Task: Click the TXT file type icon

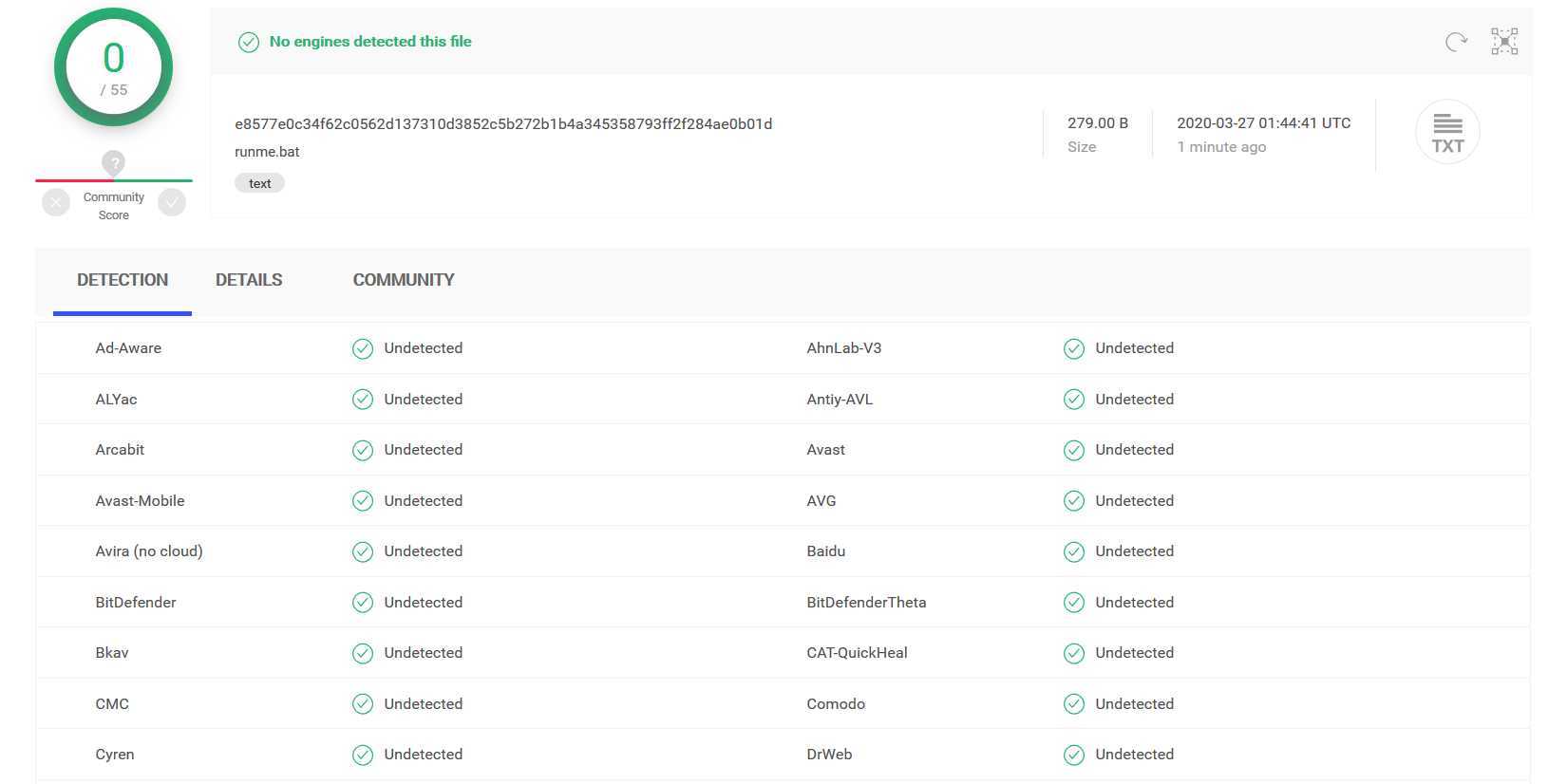Action: point(1447,132)
